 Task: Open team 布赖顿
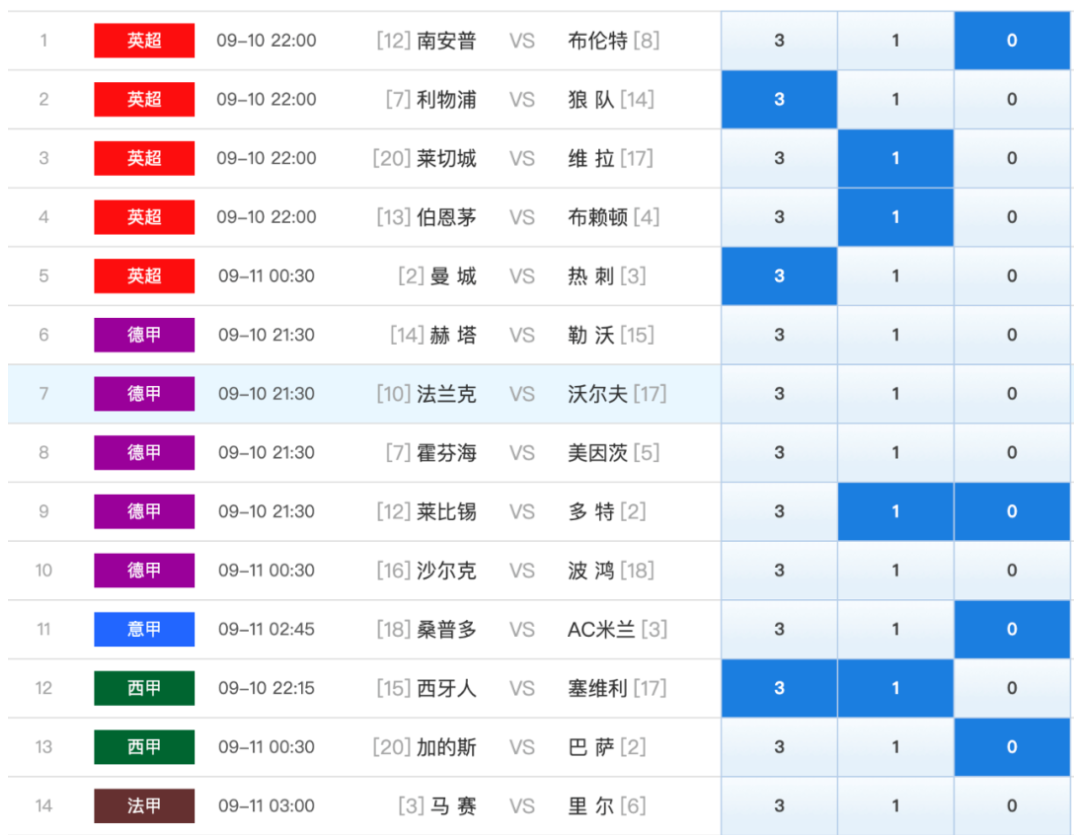(x=597, y=218)
